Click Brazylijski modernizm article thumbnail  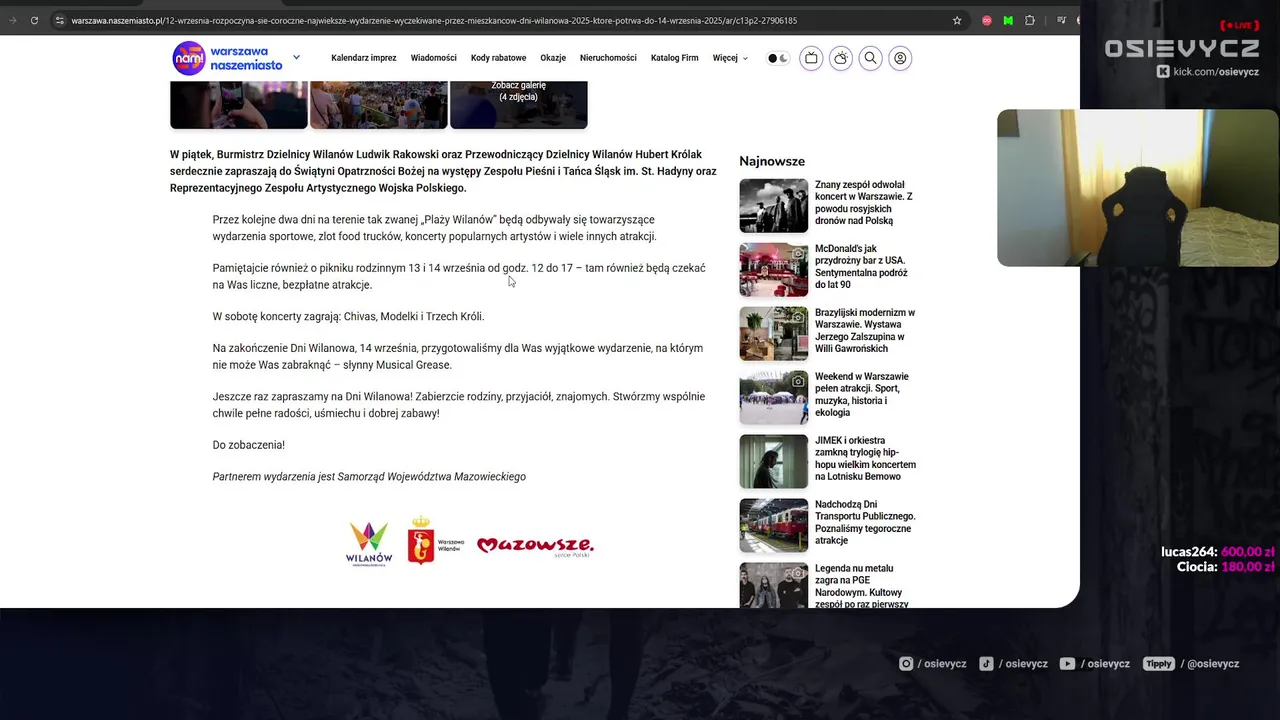pyautogui.click(x=774, y=333)
